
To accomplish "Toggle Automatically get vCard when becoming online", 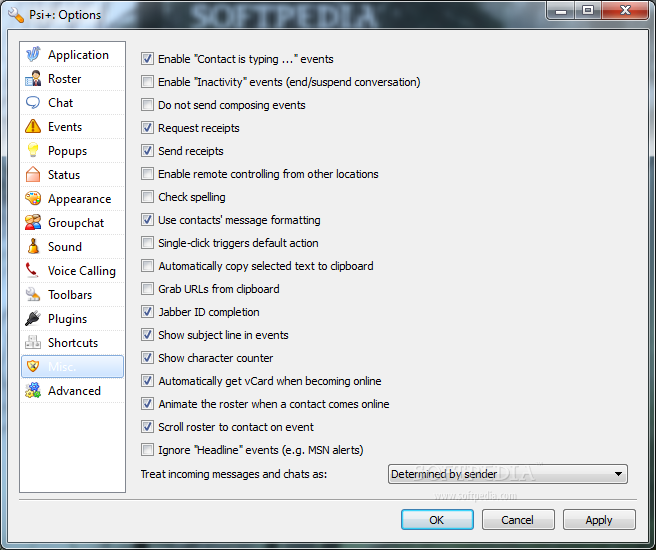I will (x=147, y=381).
